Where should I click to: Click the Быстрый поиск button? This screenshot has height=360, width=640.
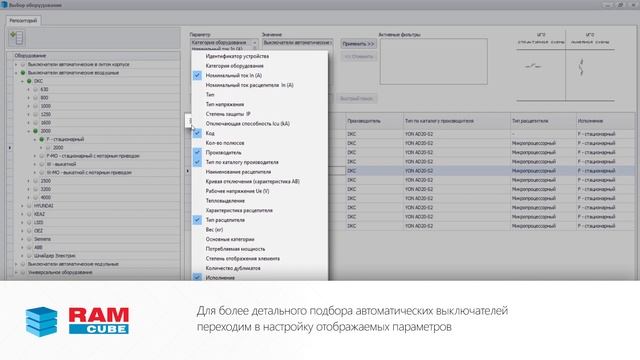pos(356,98)
